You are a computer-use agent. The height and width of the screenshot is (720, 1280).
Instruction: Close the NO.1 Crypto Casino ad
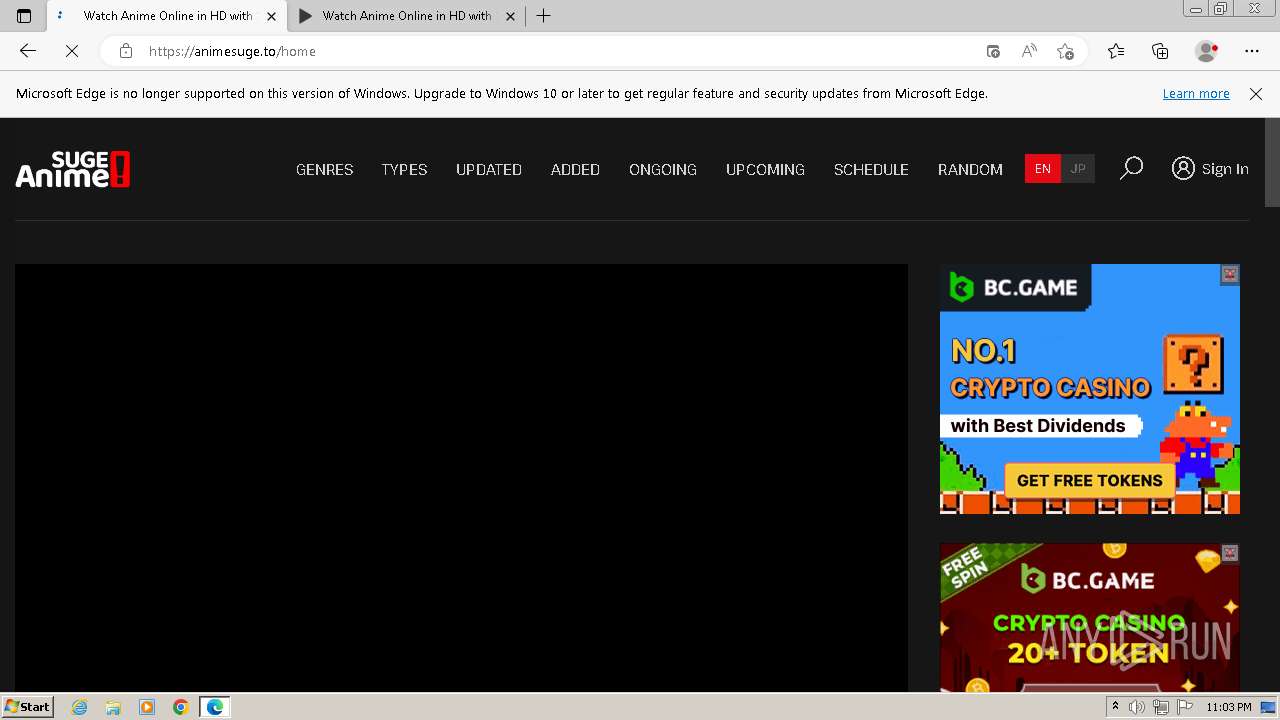click(x=1230, y=274)
